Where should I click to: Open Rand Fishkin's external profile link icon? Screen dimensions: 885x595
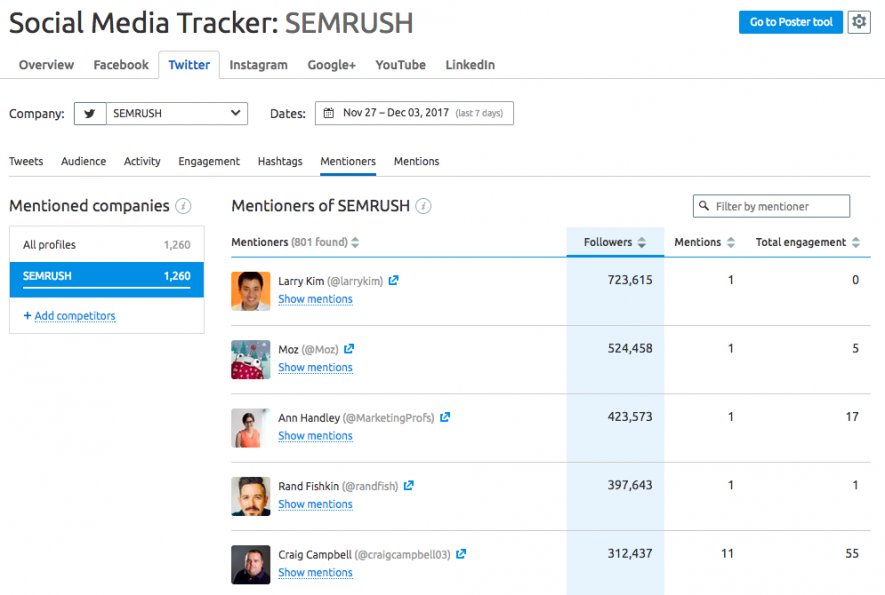tap(409, 485)
